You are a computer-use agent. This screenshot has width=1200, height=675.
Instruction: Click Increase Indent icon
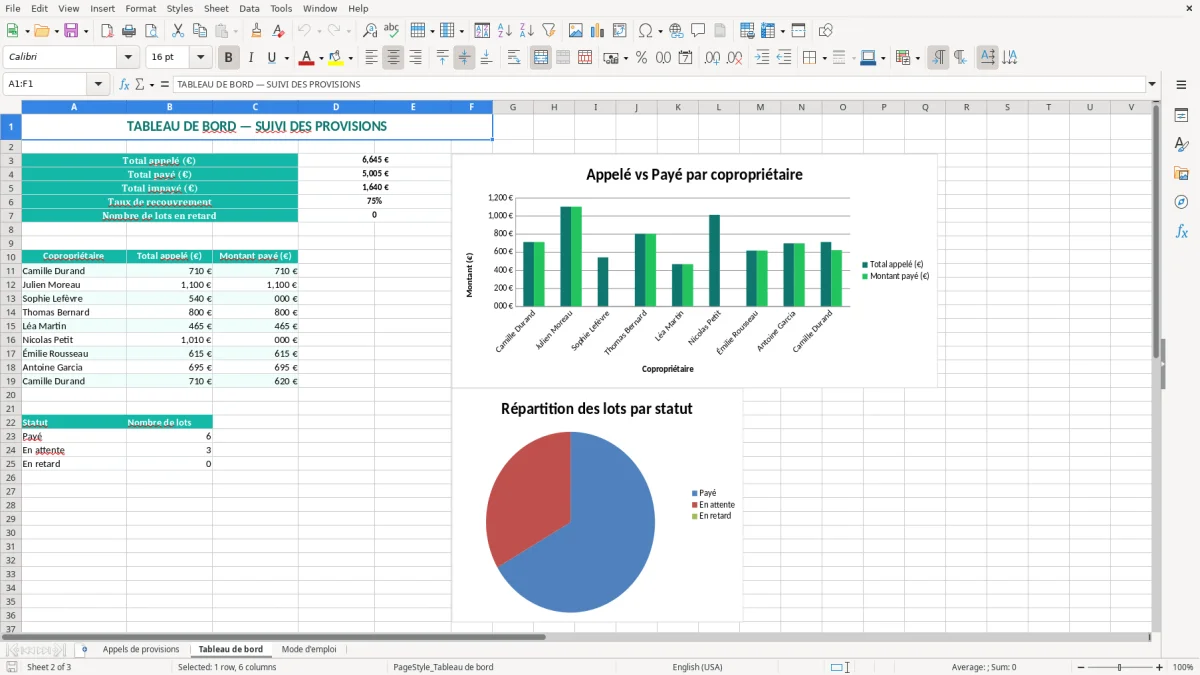coord(762,58)
